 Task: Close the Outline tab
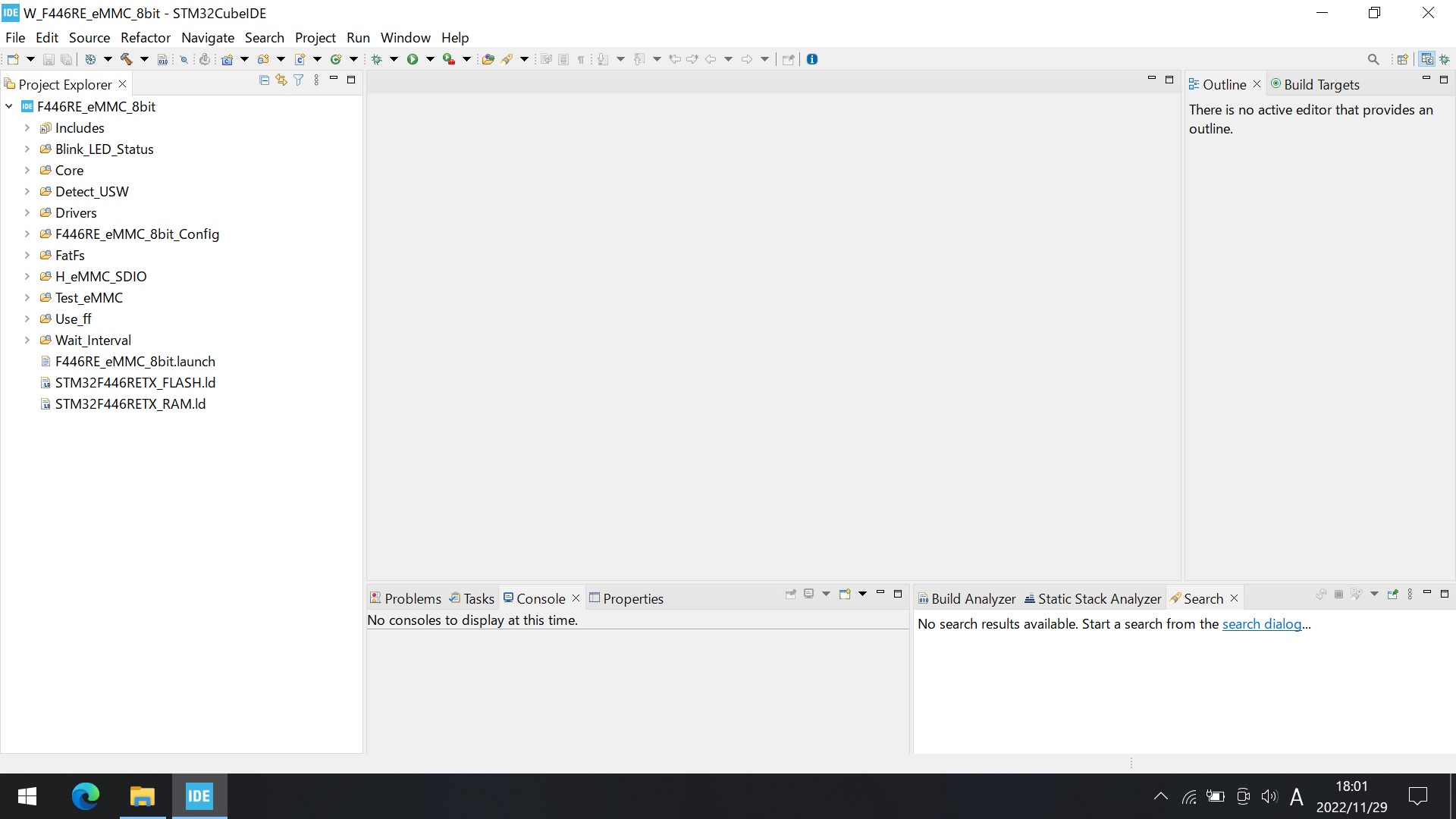click(1257, 84)
